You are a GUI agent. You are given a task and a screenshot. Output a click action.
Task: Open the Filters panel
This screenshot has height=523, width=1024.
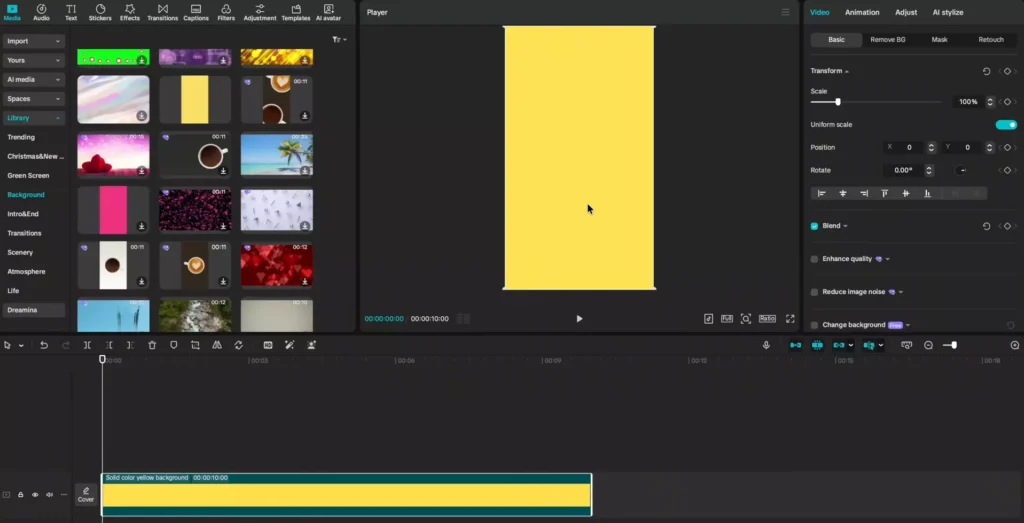coord(226,12)
